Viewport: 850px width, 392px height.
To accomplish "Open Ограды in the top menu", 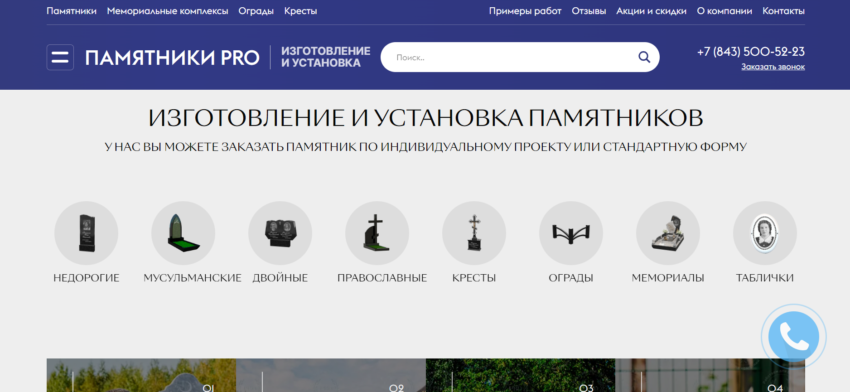I will point(256,11).
